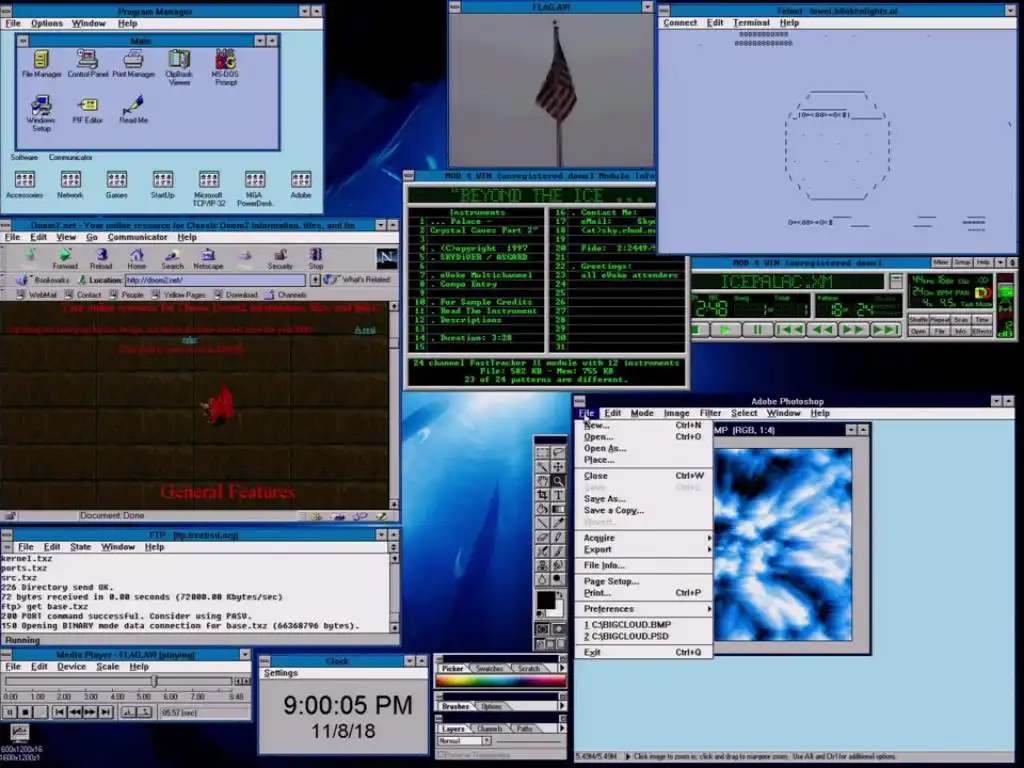Toggle Shuffle in MOD4WIN player
Screen dimensions: 1024x768
point(919,319)
